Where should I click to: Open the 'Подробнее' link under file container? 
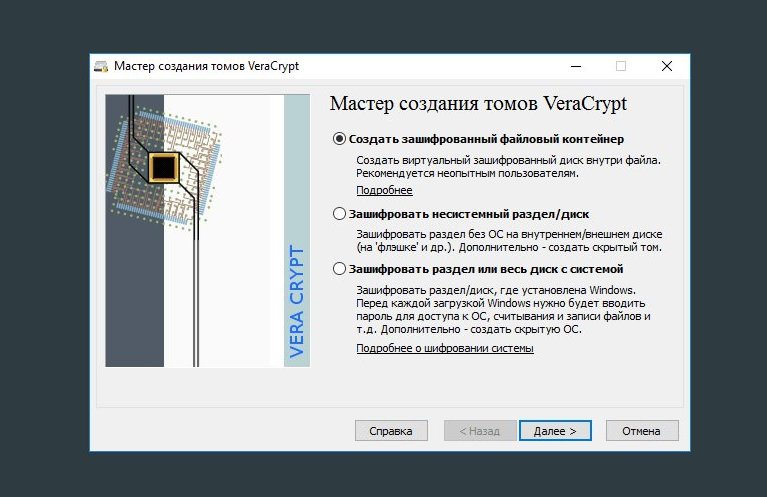click(384, 190)
